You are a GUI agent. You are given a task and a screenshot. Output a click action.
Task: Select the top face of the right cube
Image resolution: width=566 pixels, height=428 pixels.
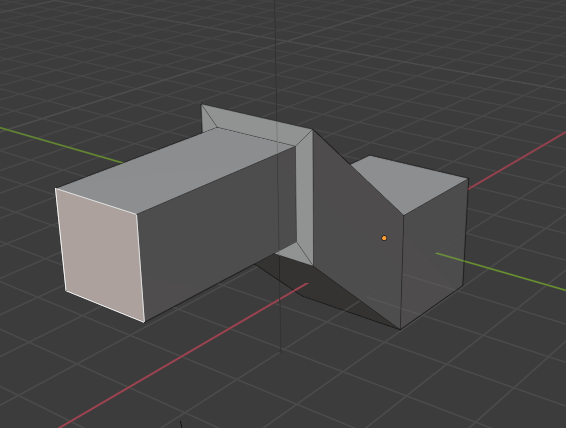click(x=412, y=184)
